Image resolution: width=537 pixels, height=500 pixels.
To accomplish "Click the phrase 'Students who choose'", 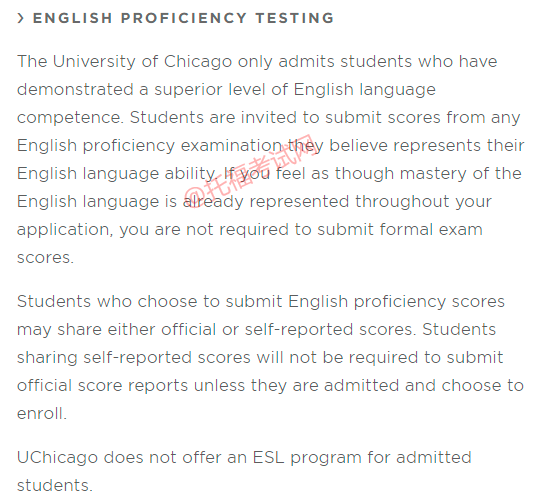I will 107,302.
